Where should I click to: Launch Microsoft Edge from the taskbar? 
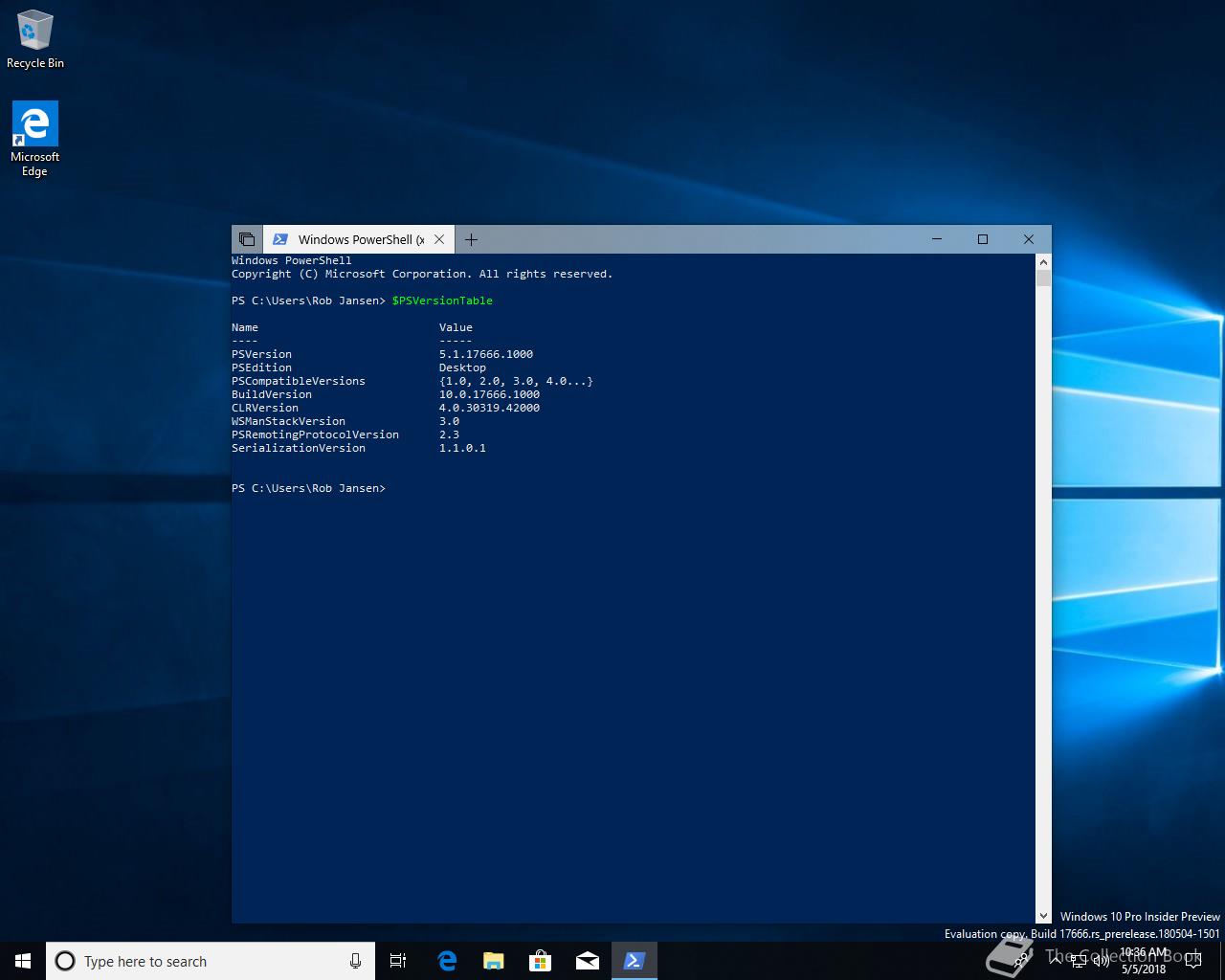tap(447, 961)
